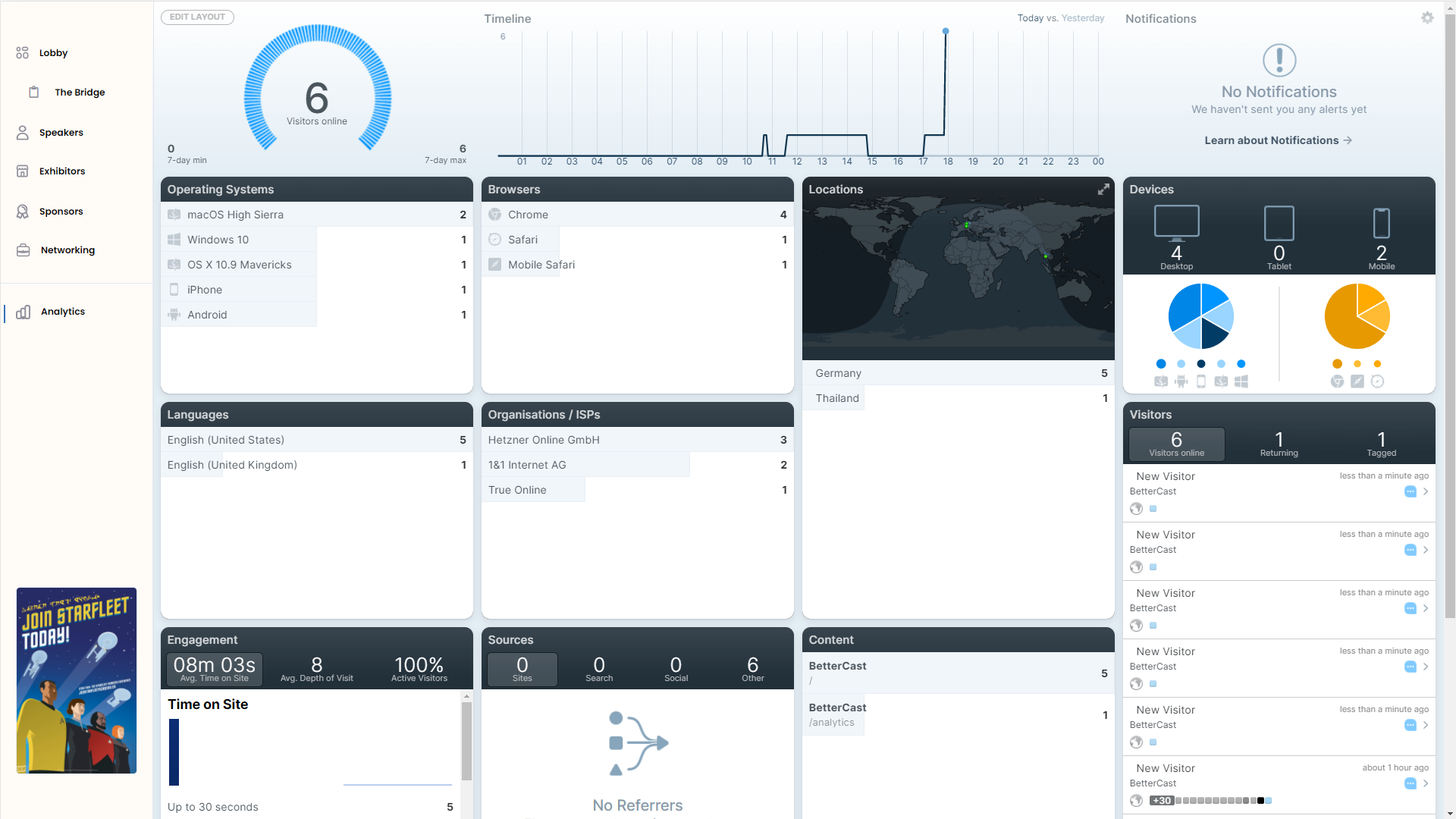Click the Speakers person icon

tap(23, 133)
